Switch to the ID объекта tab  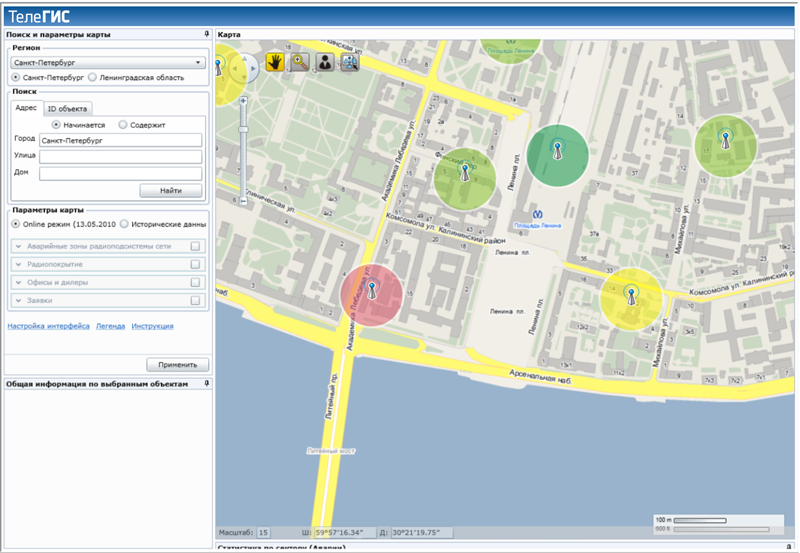coord(68,108)
